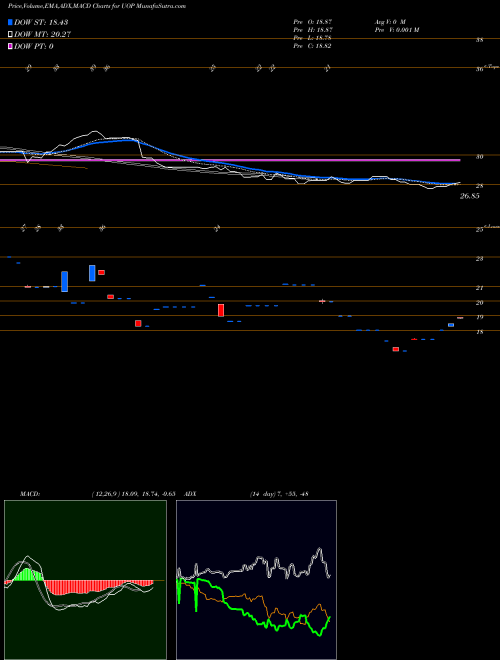500x660 pixels.
Task: Select the DOW MT: 20.27 label
Action: click(x=42, y=35)
